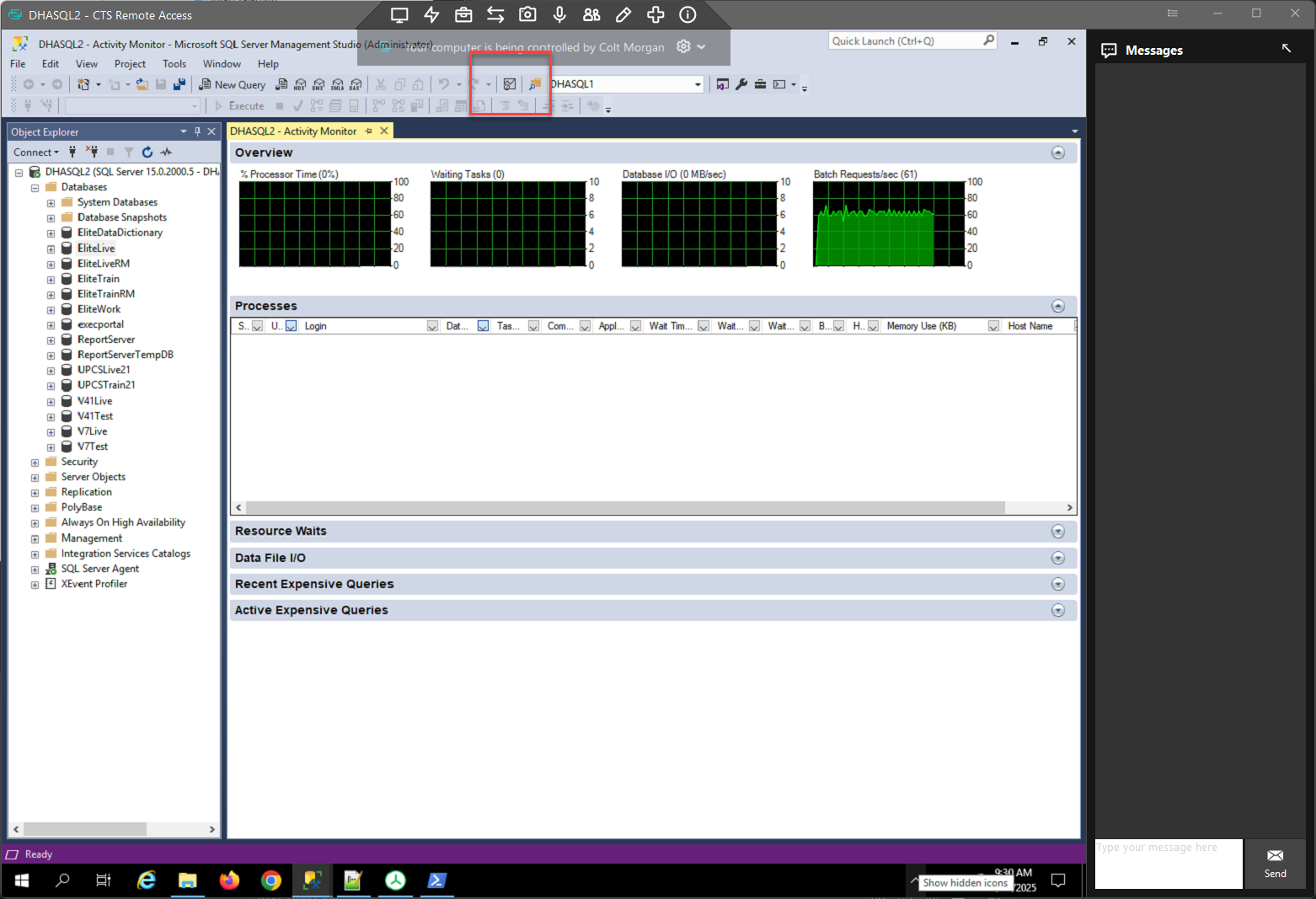Click the lightning bolt icon in remote toolbar
The height and width of the screenshot is (899, 1316).
click(x=431, y=14)
